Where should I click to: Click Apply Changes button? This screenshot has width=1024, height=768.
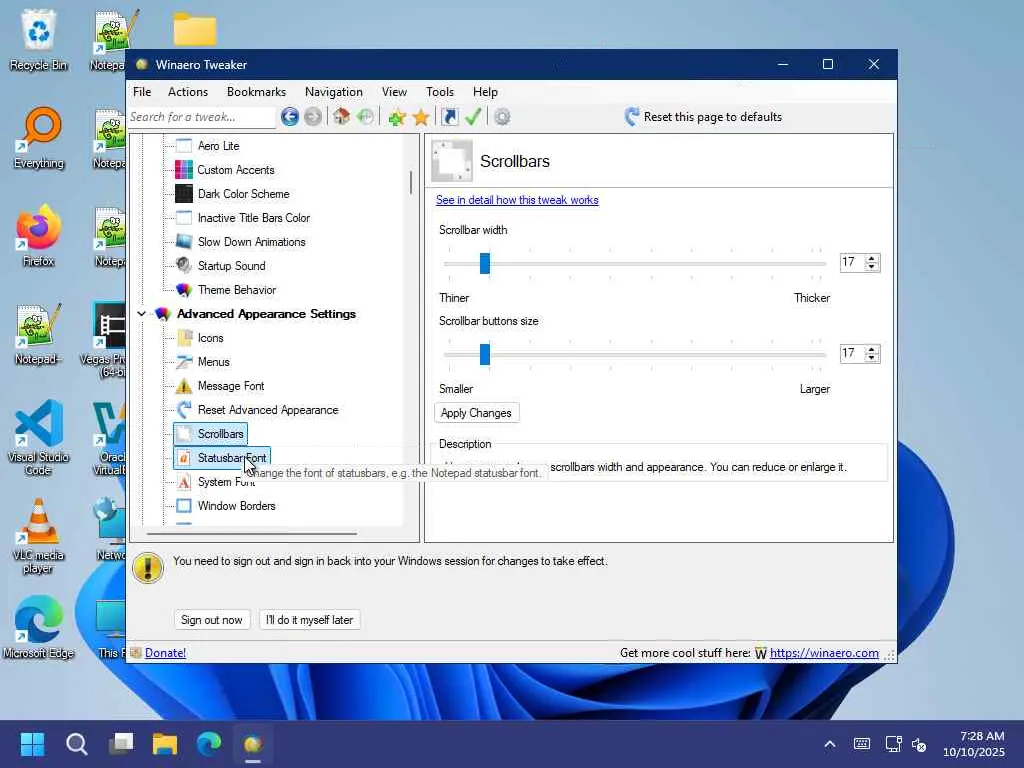(x=476, y=413)
